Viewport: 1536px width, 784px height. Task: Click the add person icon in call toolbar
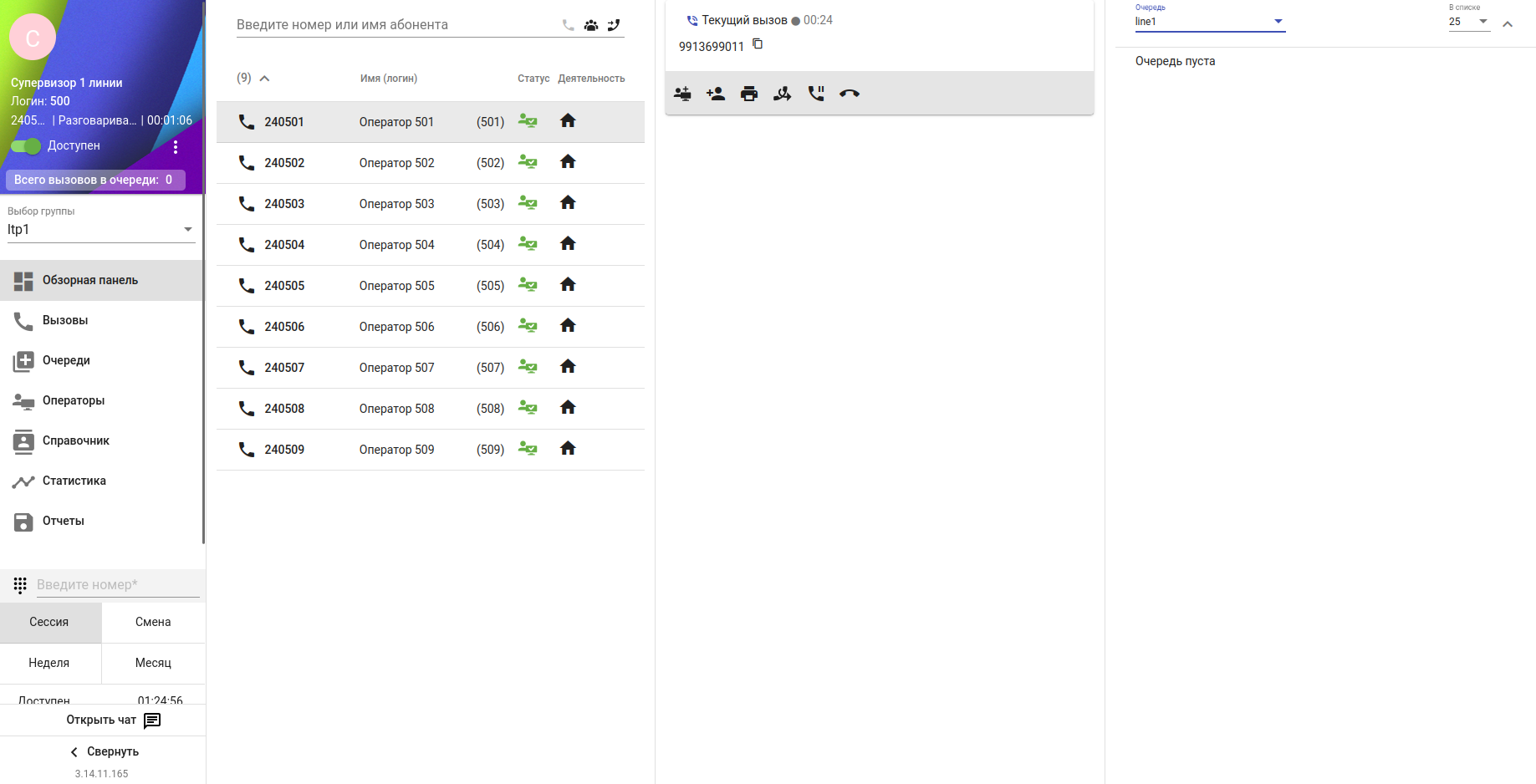716,94
